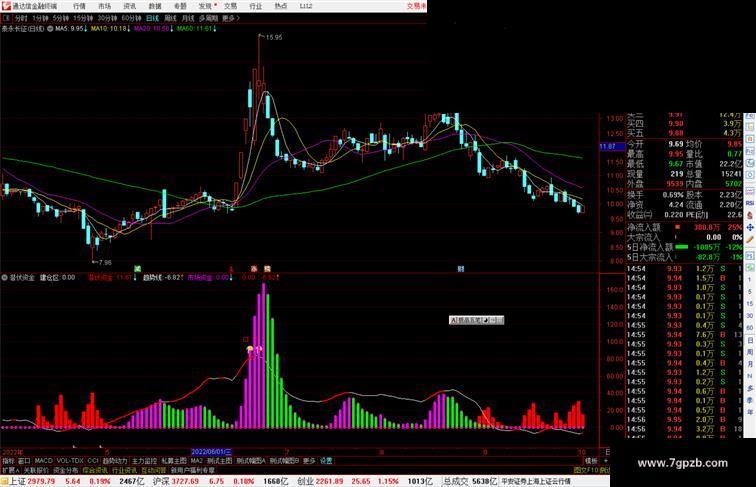Switch lower indicator to VOL-TDX

coord(70,461)
